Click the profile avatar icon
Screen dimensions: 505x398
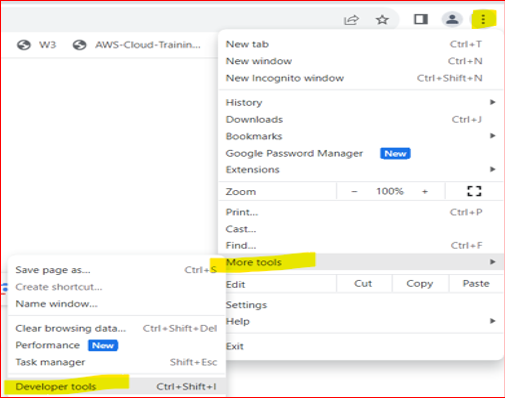[452, 19]
